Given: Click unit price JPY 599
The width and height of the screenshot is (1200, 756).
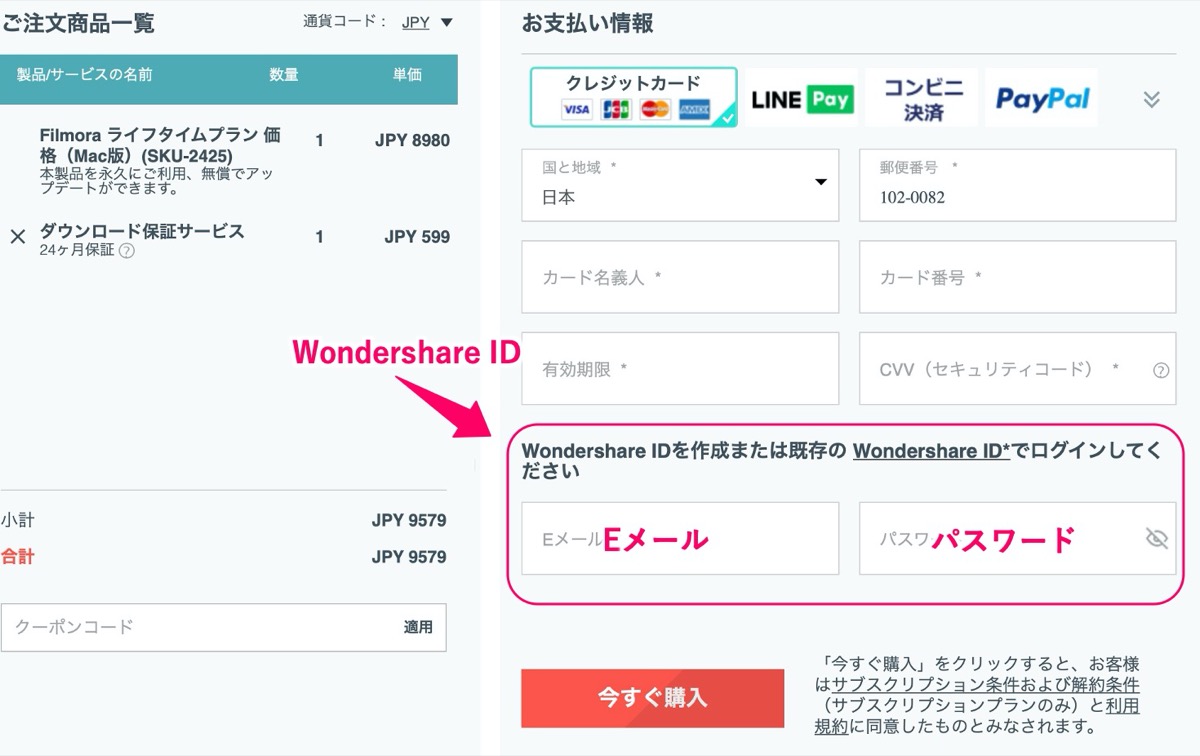Looking at the screenshot, I should (417, 237).
